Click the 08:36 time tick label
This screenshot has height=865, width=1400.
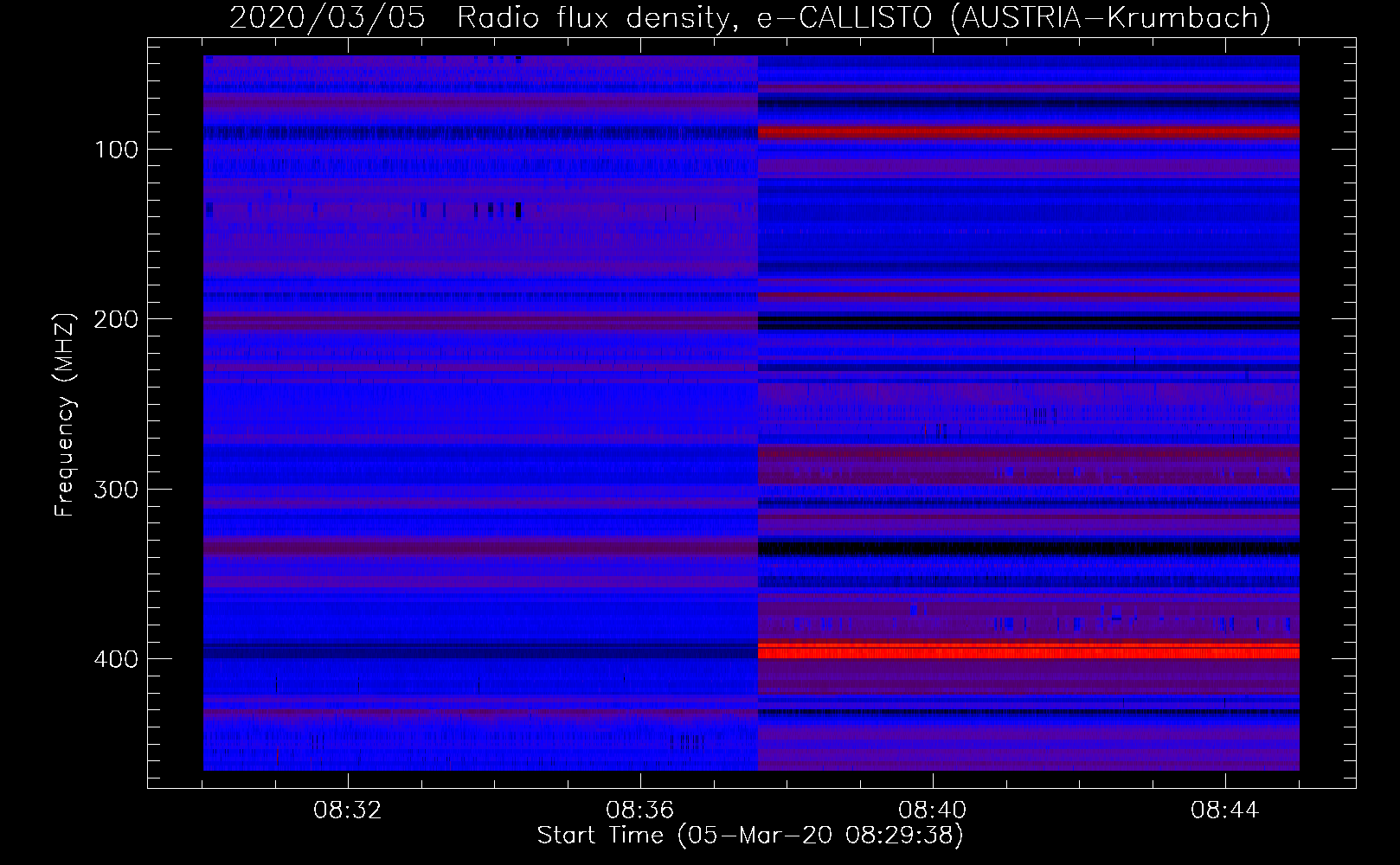(640, 811)
